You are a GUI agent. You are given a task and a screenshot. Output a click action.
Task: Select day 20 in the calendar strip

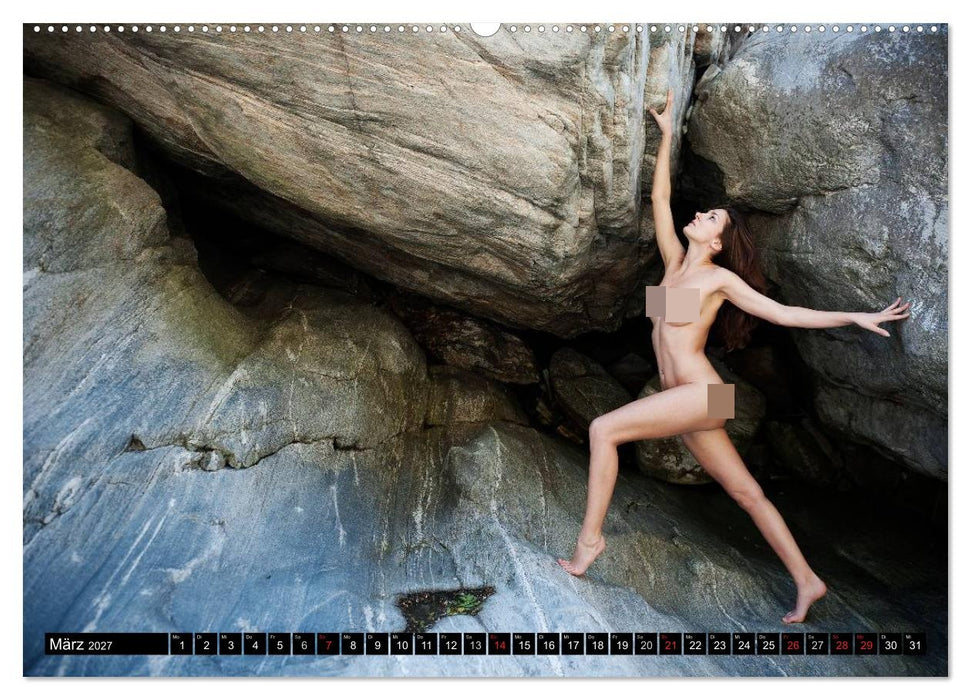point(646,644)
